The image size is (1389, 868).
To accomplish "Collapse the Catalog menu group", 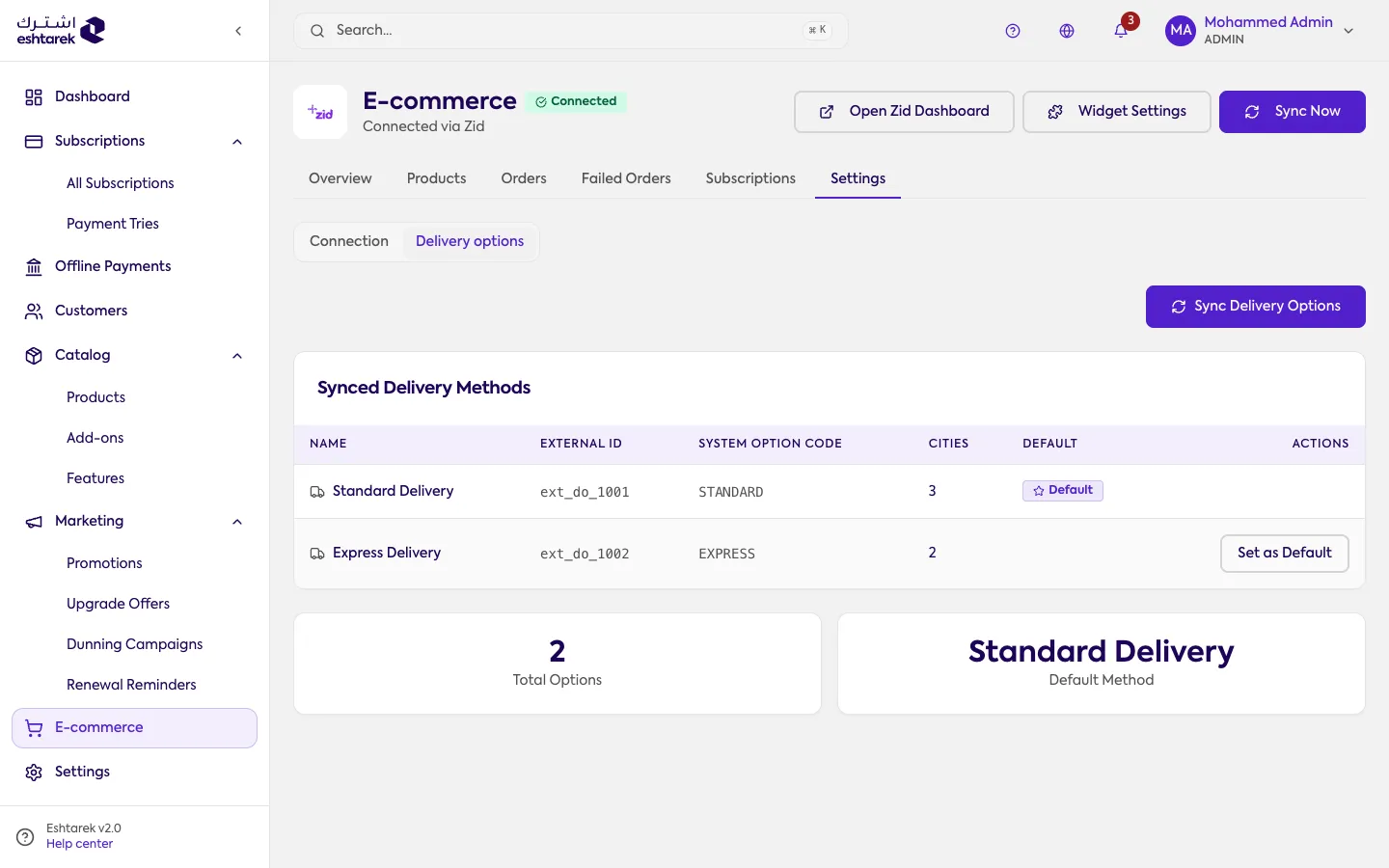I will tap(237, 356).
